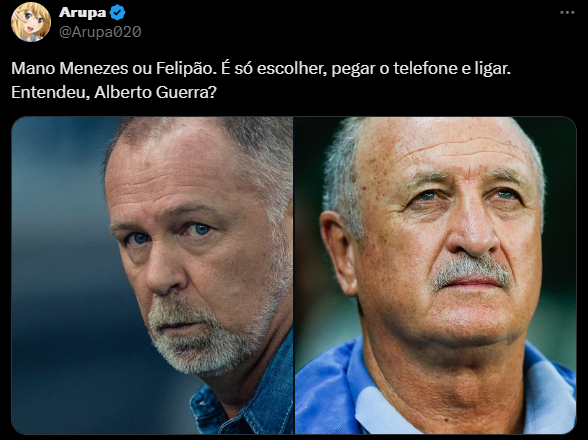Click the "Entendeu, Alberto Guerra?" text line
This screenshot has height=440, width=588.
tap(114, 92)
